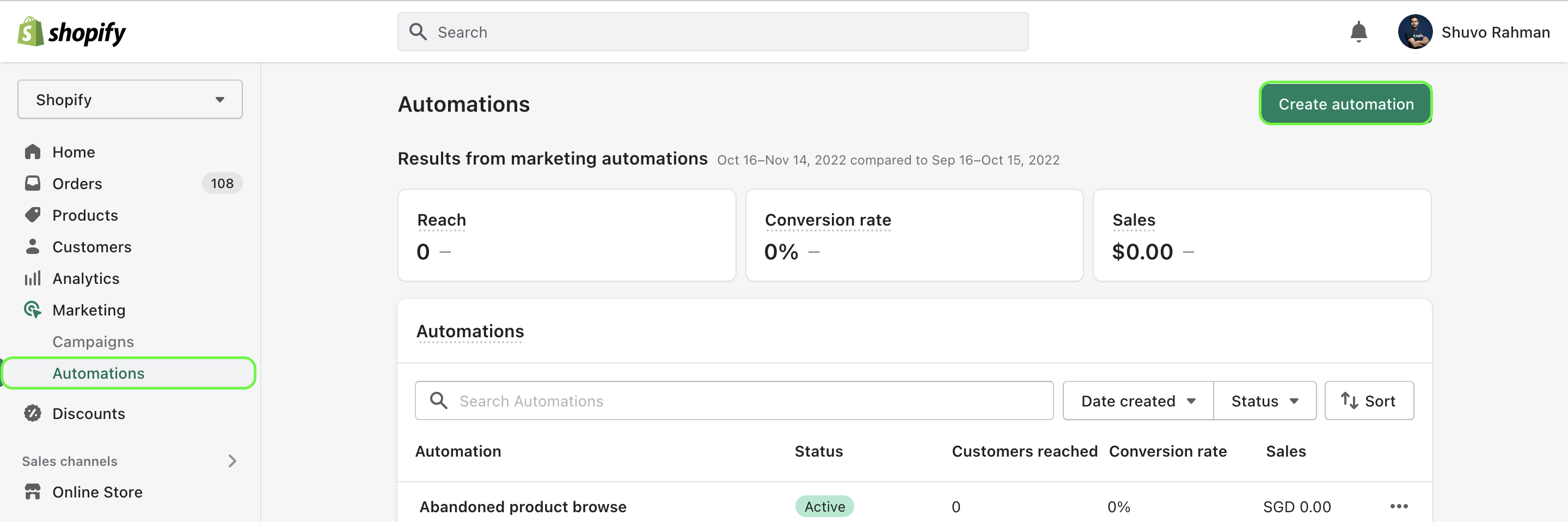The image size is (1568, 522).
Task: Expand the Sales channels section
Action: (x=232, y=461)
